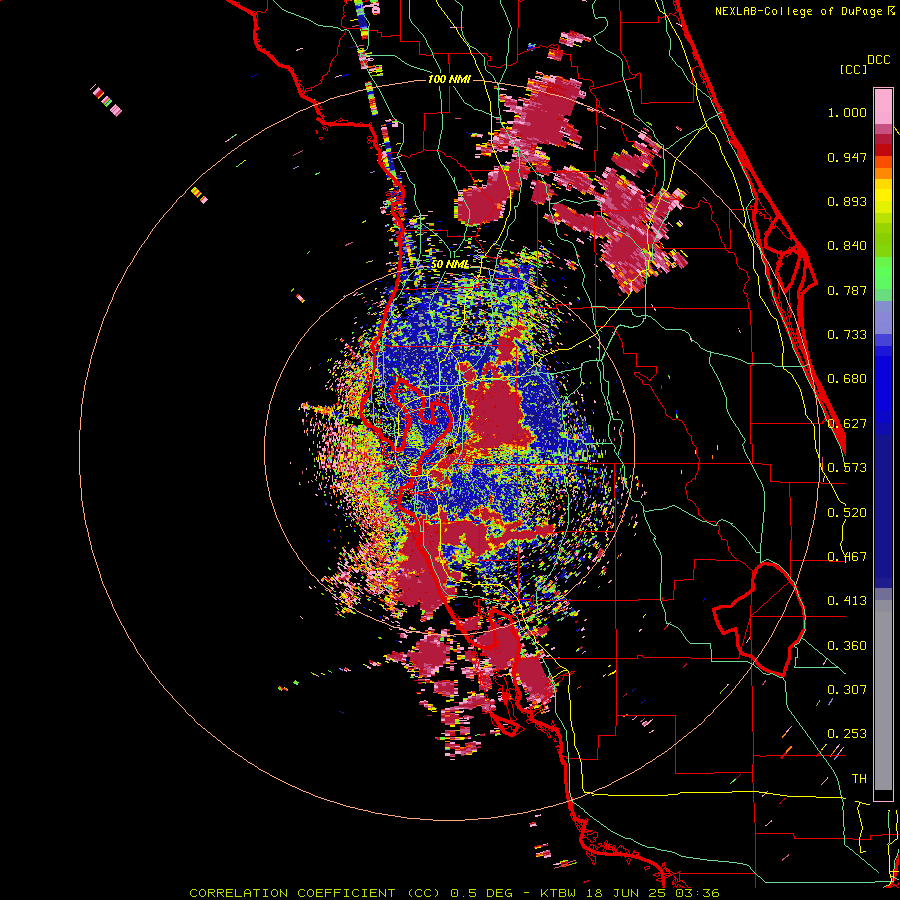Screen dimensions: 900x900
Task: Click the Correlation Coefficient caption at bottom
Action: [454, 893]
